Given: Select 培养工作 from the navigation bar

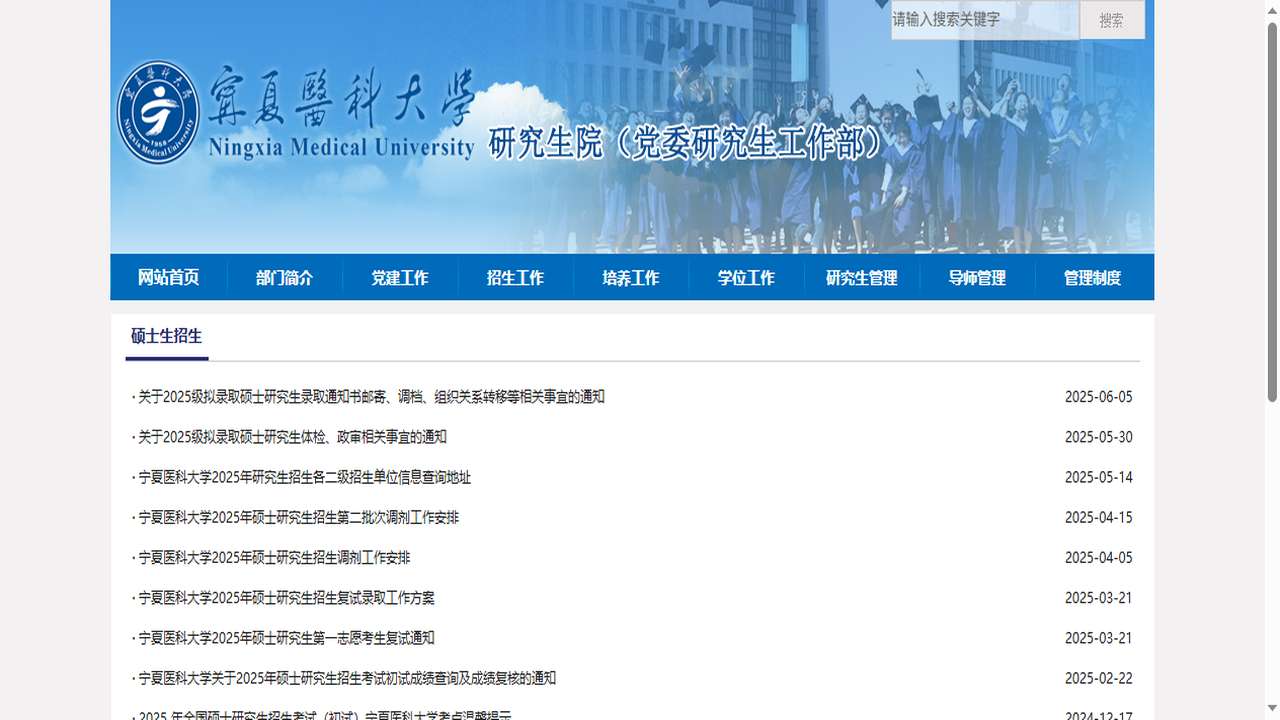Looking at the screenshot, I should [x=630, y=277].
